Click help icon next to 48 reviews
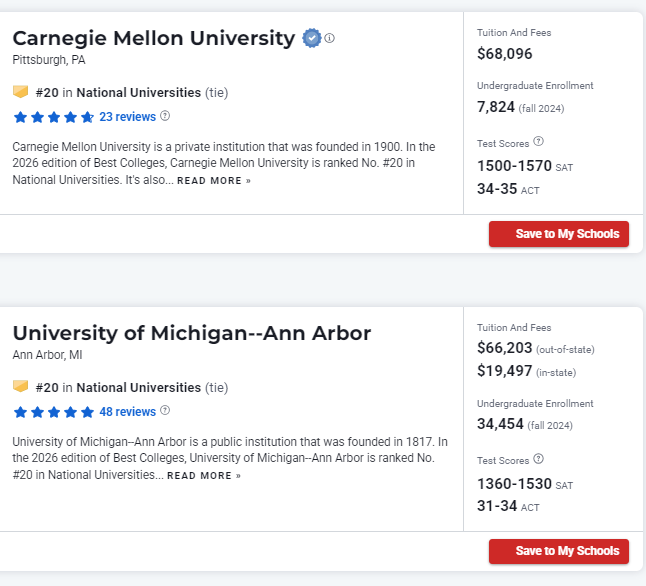Image resolution: width=646 pixels, height=586 pixels. 166,411
